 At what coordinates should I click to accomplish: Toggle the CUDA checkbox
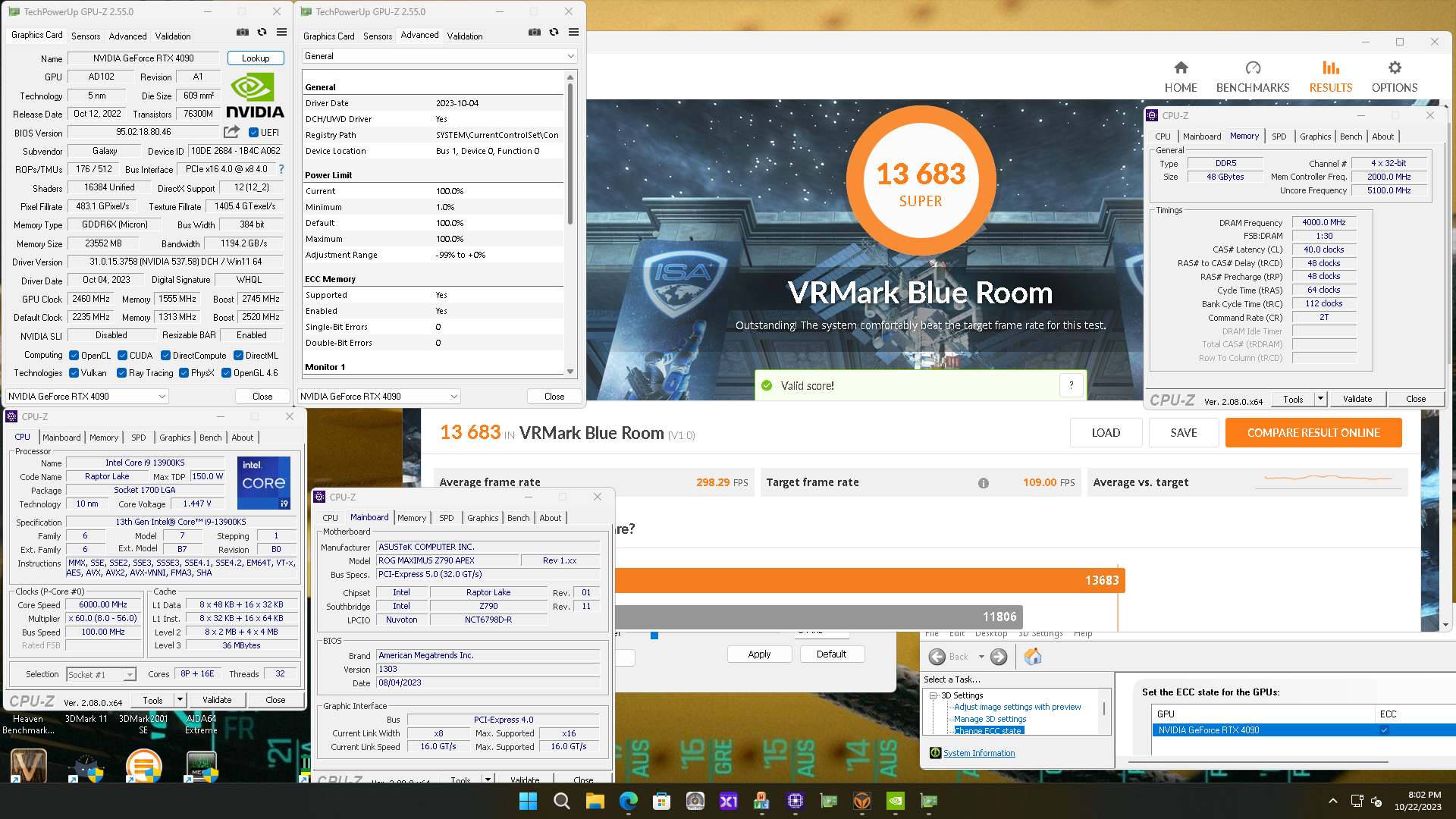123,356
